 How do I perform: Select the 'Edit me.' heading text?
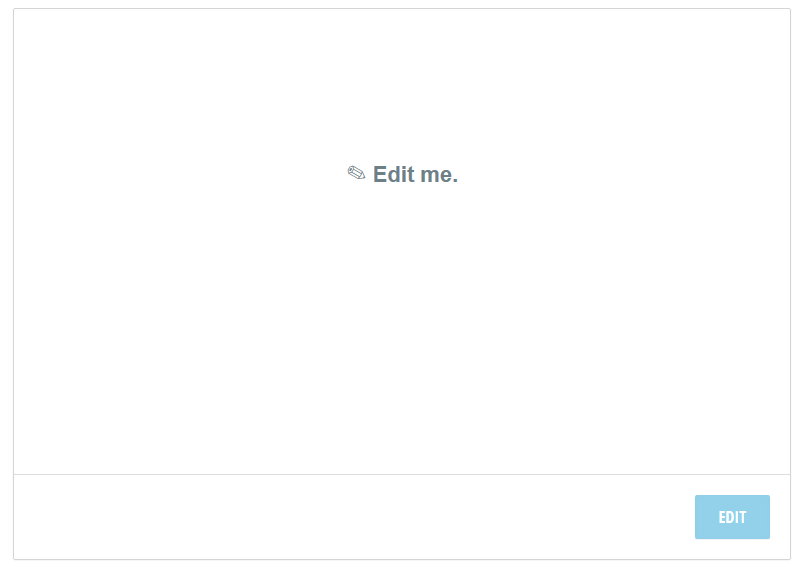click(415, 175)
